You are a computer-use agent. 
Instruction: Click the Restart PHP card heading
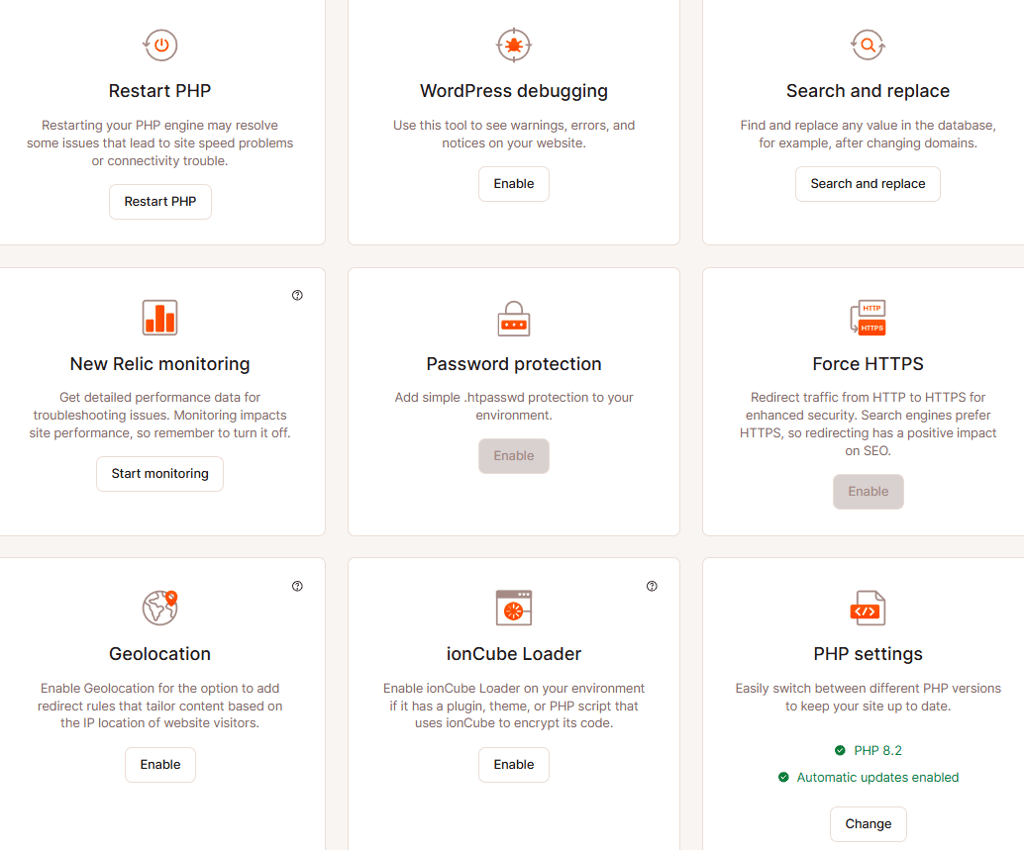tap(160, 91)
